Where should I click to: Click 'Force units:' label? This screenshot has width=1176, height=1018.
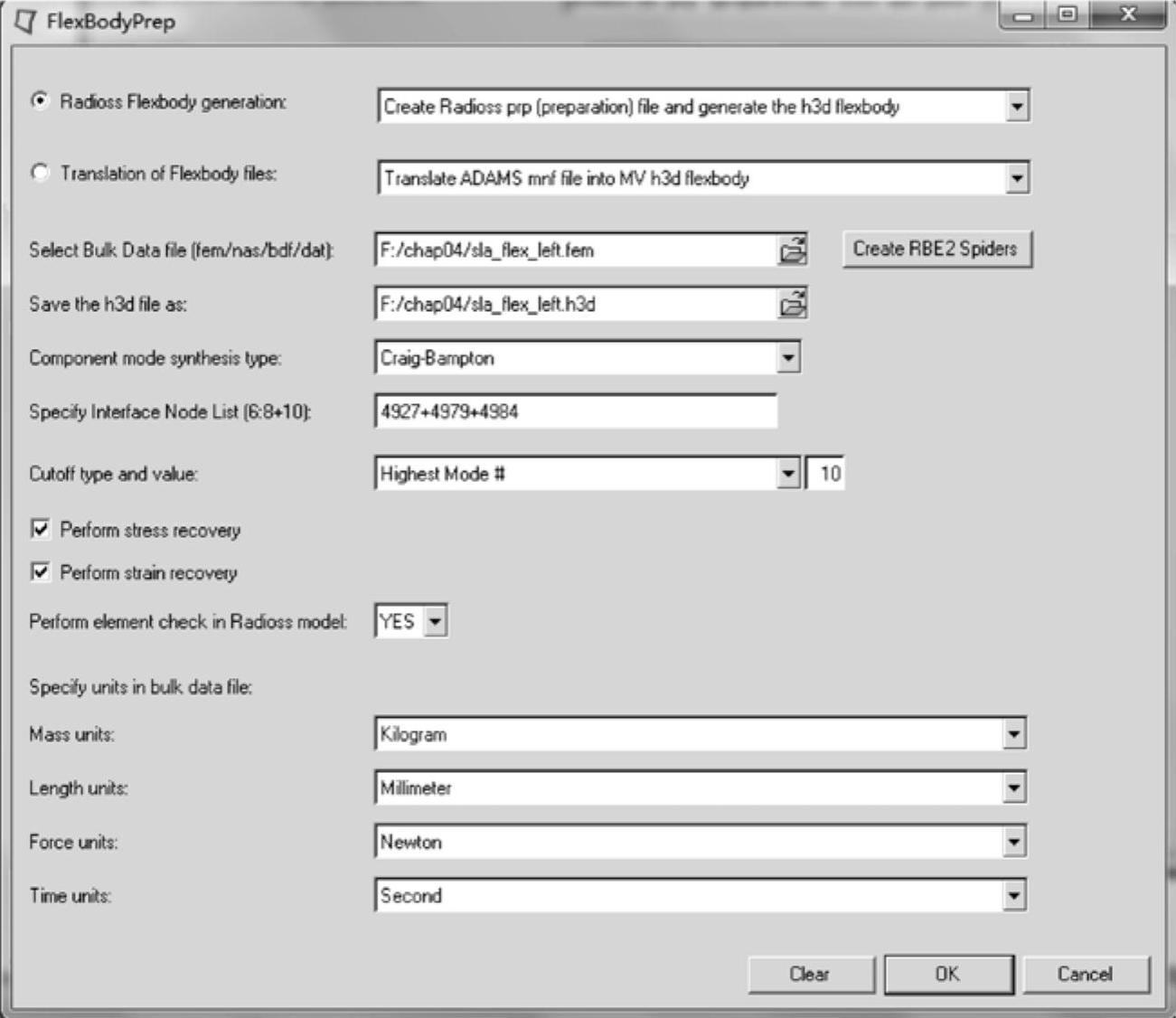(73, 843)
